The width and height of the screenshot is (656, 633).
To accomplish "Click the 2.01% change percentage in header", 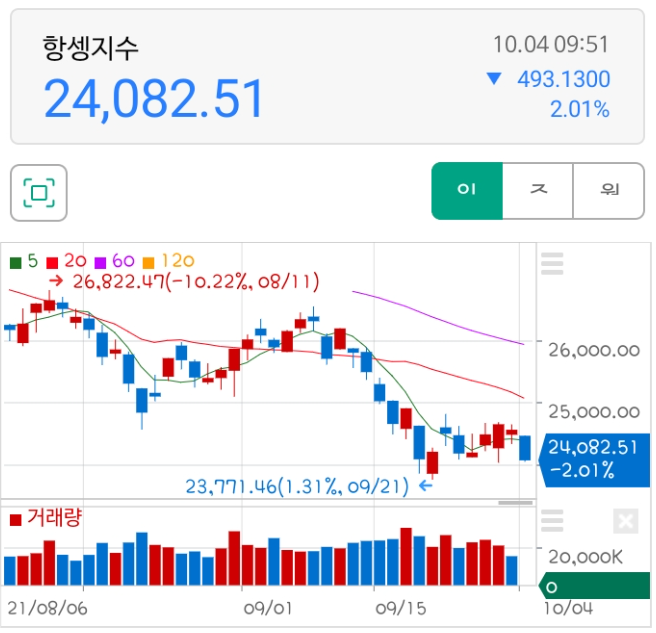I will click(x=580, y=109).
